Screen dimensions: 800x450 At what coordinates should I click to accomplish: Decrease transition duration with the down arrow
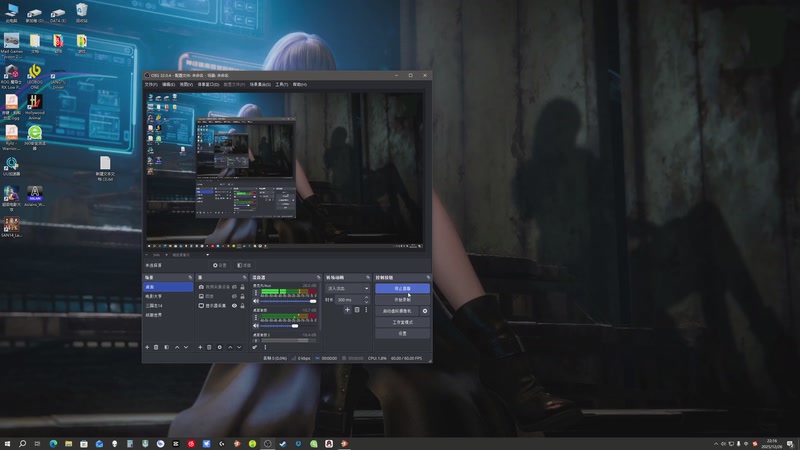pos(366,302)
